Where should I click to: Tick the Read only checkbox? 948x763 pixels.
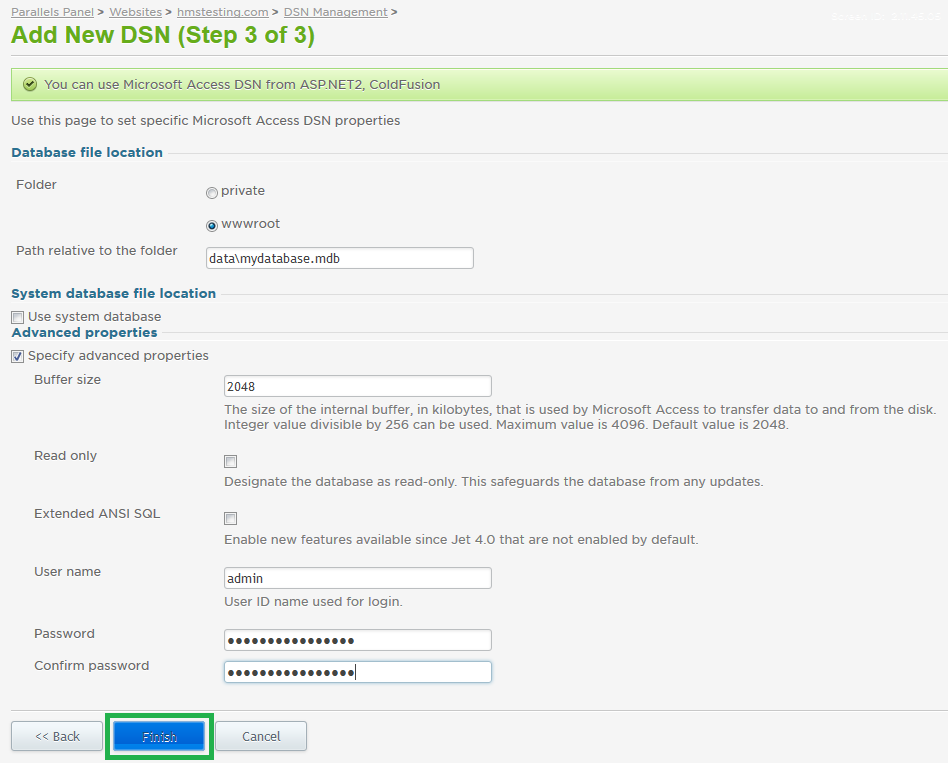click(230, 461)
